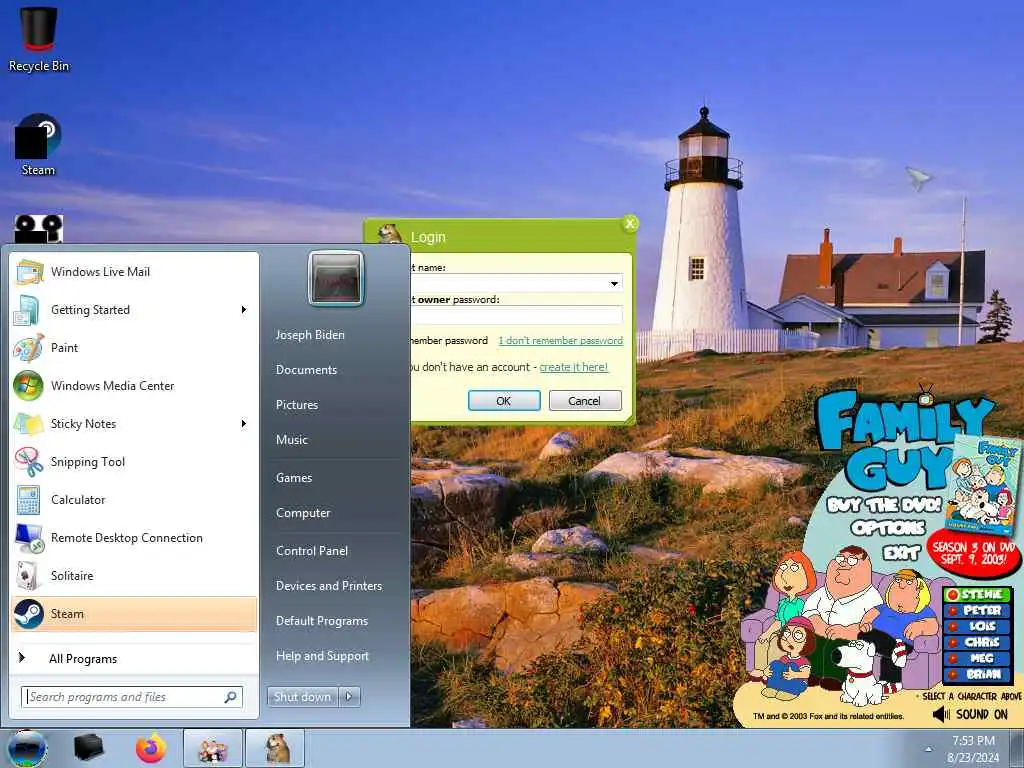Select the Meg character option
The height and width of the screenshot is (768, 1024).
tap(978, 658)
